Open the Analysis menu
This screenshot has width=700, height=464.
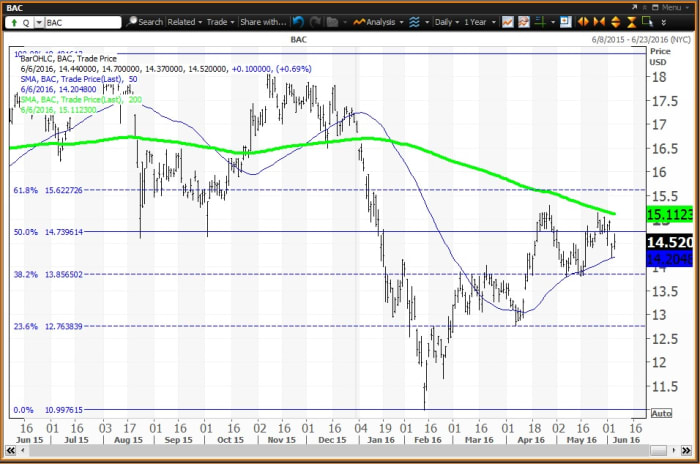(380, 21)
